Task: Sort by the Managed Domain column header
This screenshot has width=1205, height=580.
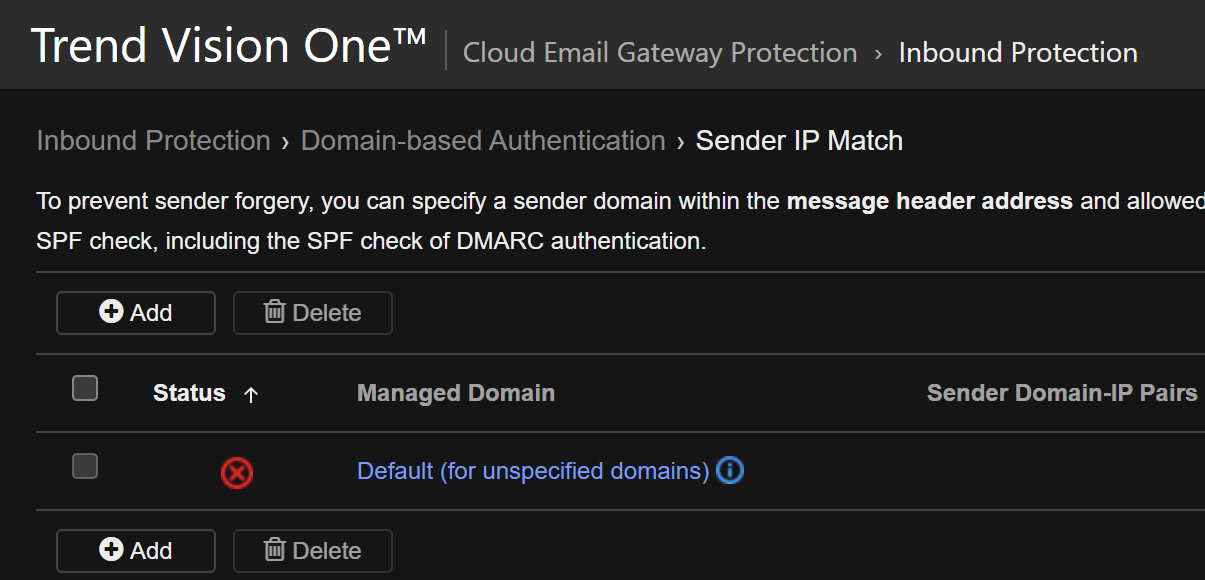Action: 456,393
